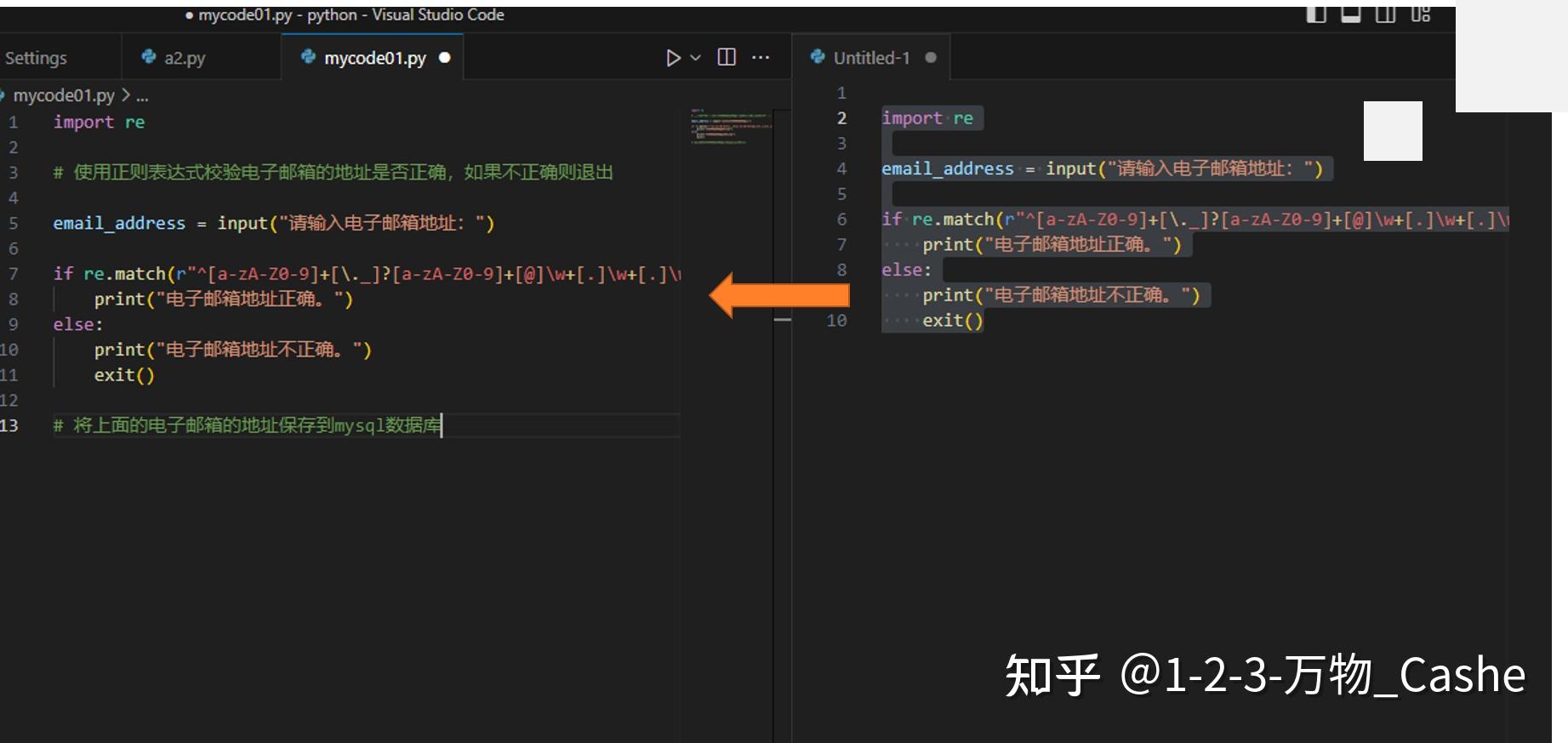The width and height of the screenshot is (1568, 743).
Task: Click the Python icon on Untitled-1 tab
Action: pos(818,56)
